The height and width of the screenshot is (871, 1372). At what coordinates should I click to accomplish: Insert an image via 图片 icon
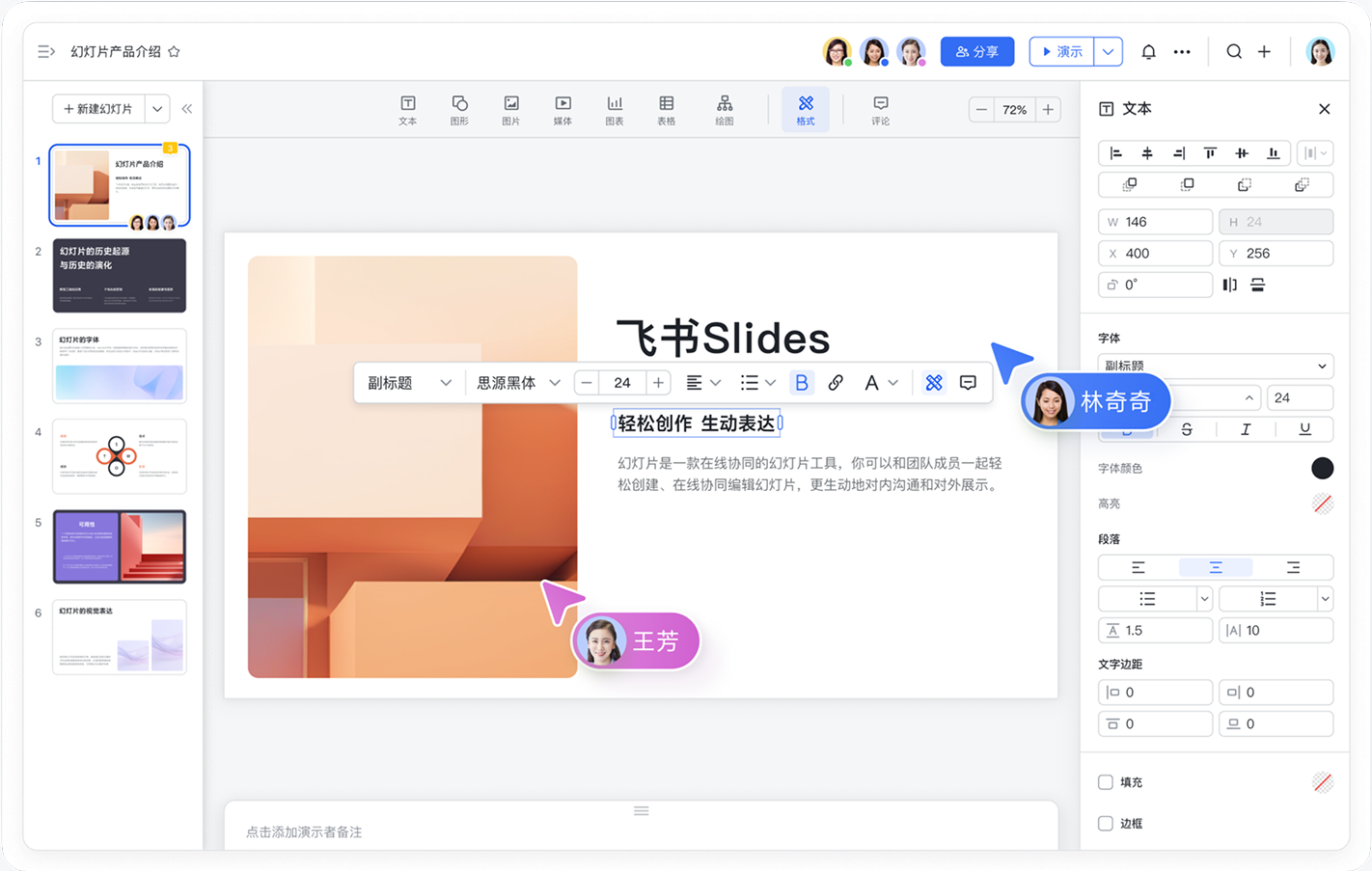tap(511, 110)
